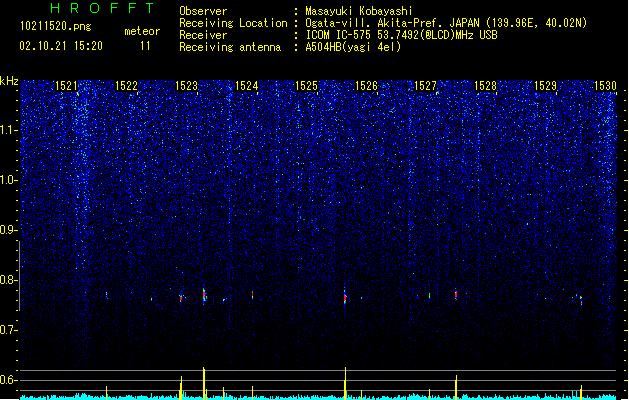This screenshot has width=629, height=400.
Task: Click the gray vertical range bar at left
Action: 20,276
